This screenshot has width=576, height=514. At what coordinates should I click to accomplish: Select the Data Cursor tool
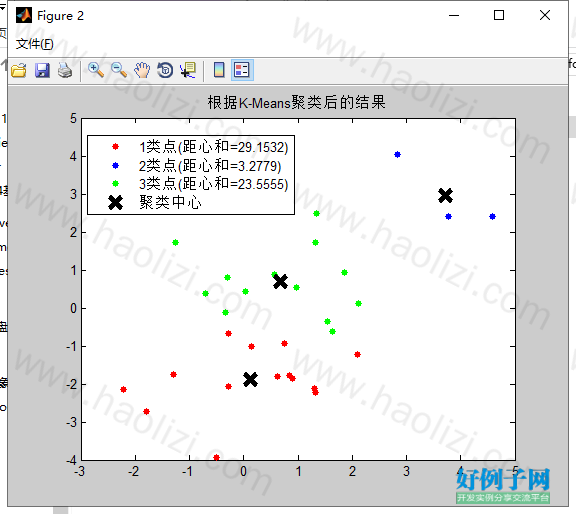click(188, 70)
